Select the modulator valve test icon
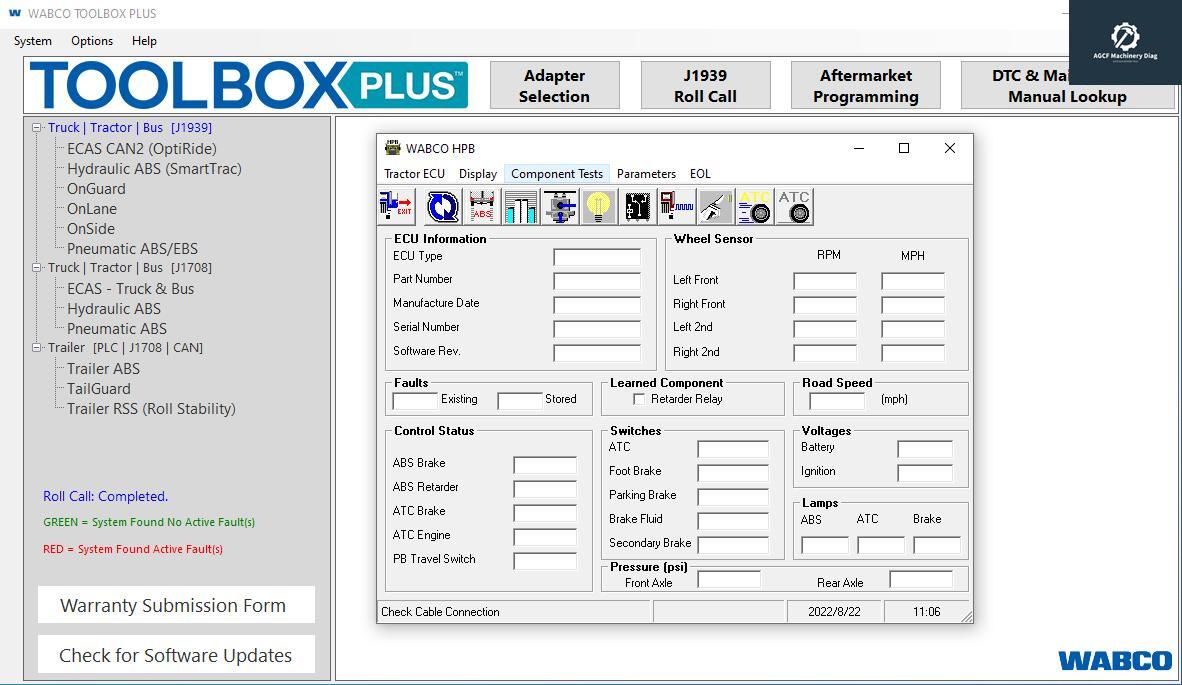This screenshot has height=685, width=1182. coord(559,206)
